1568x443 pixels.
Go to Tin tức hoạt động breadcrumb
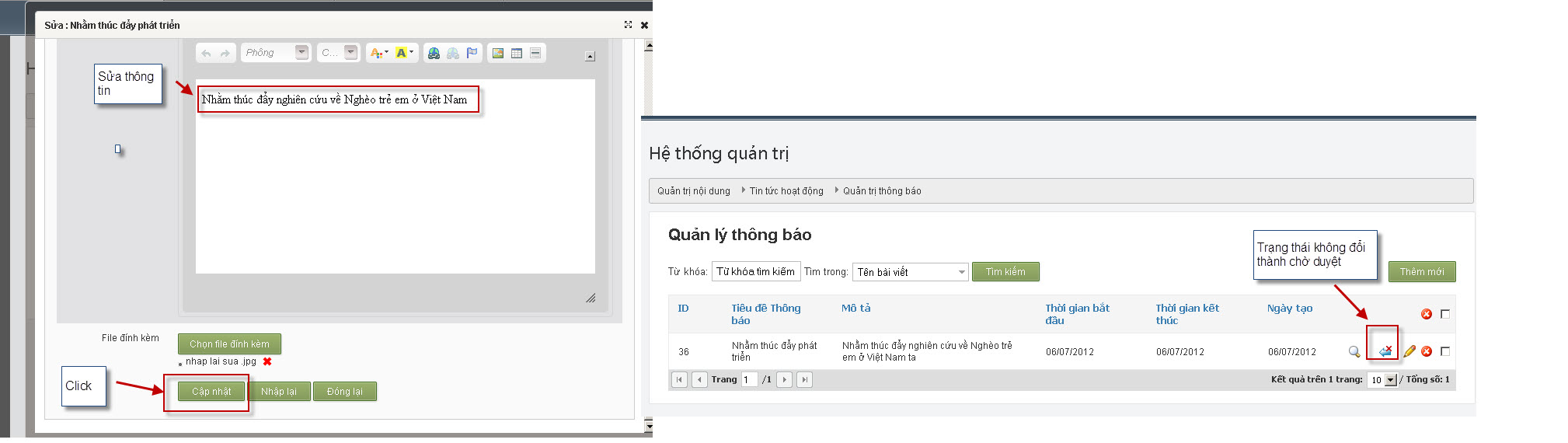(x=786, y=191)
